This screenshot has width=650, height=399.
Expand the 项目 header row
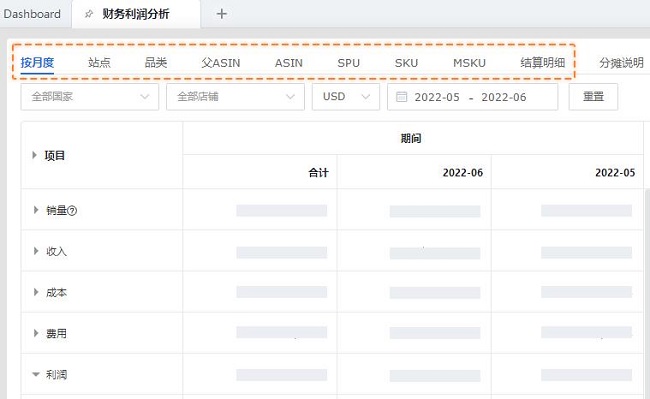[34, 155]
